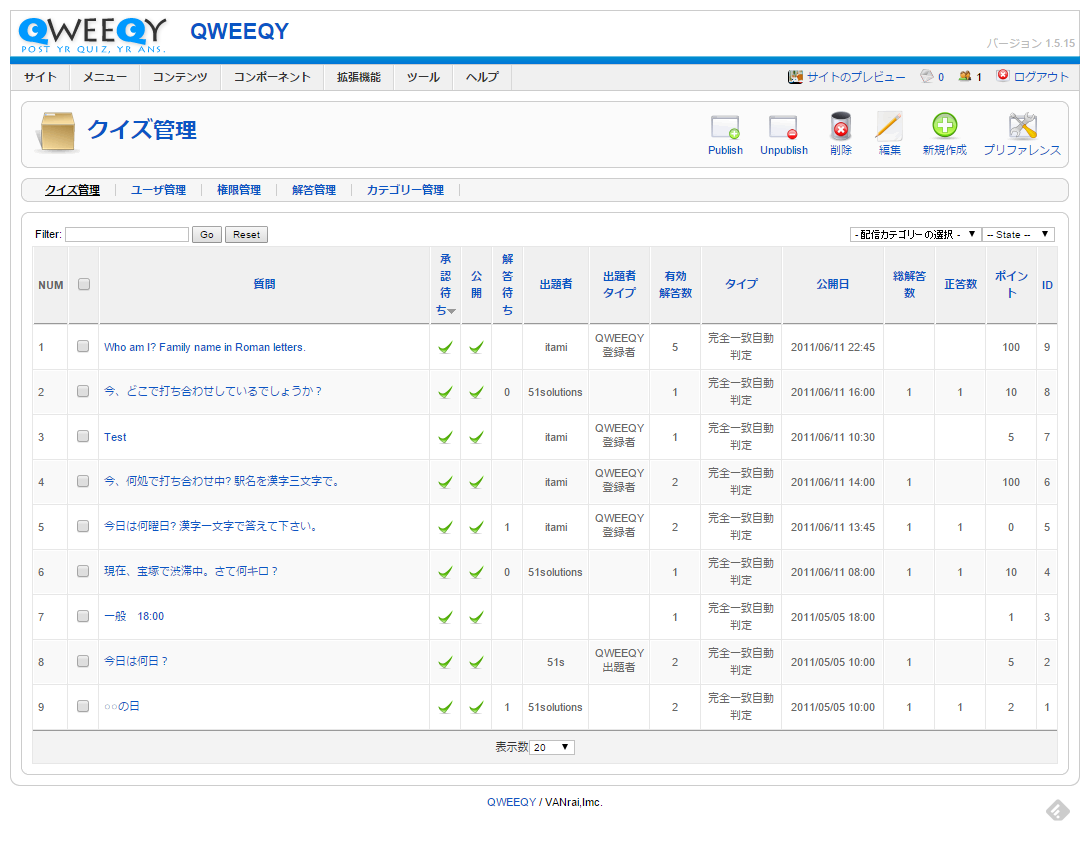The width and height of the screenshot is (1090, 842).
Task: Toggle 公開 checkmark for the Test quiz
Action: [x=477, y=437]
